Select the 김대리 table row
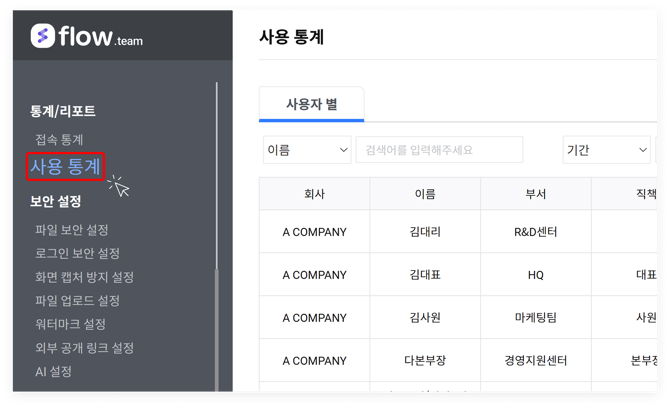The image size is (670, 407). (x=424, y=232)
